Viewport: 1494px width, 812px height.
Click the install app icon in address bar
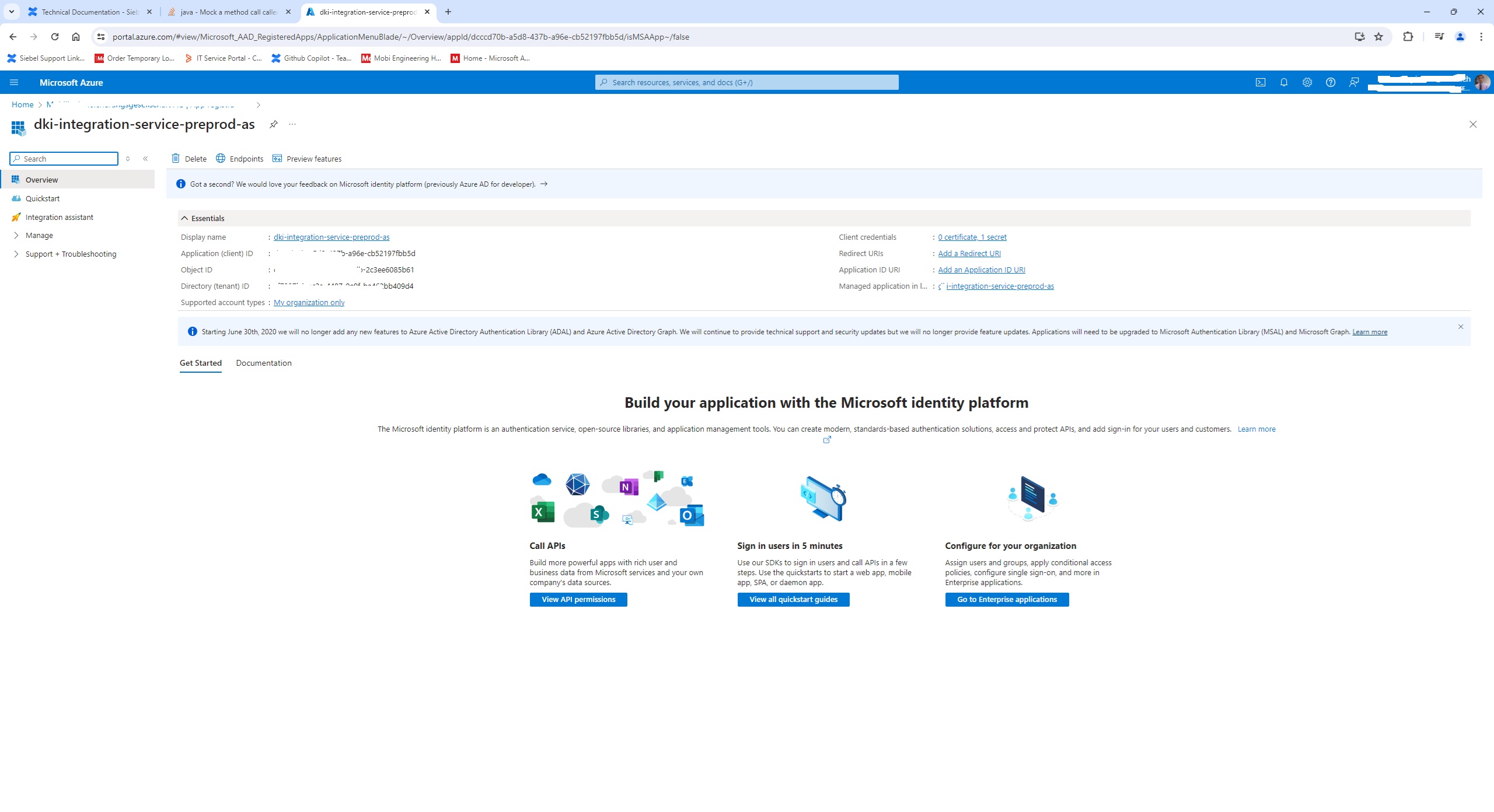[x=1360, y=37]
